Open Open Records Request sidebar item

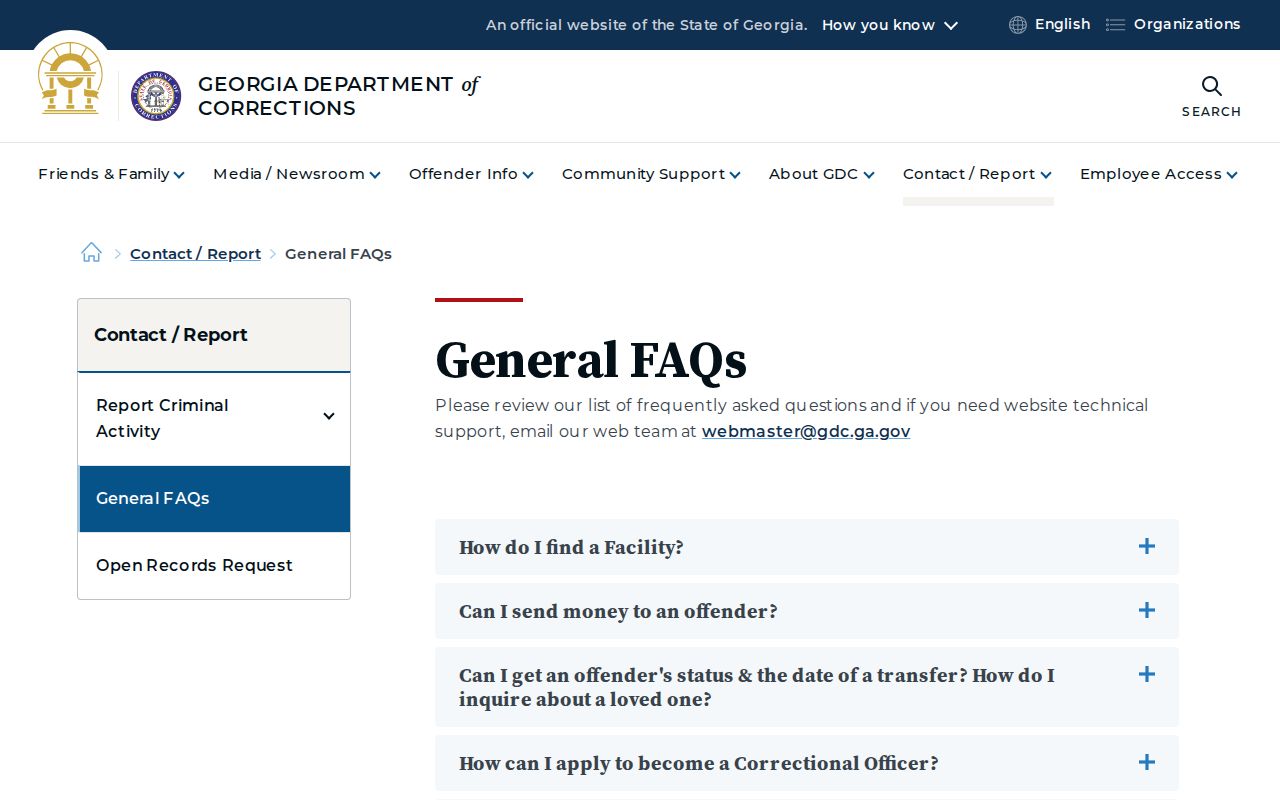(214, 565)
